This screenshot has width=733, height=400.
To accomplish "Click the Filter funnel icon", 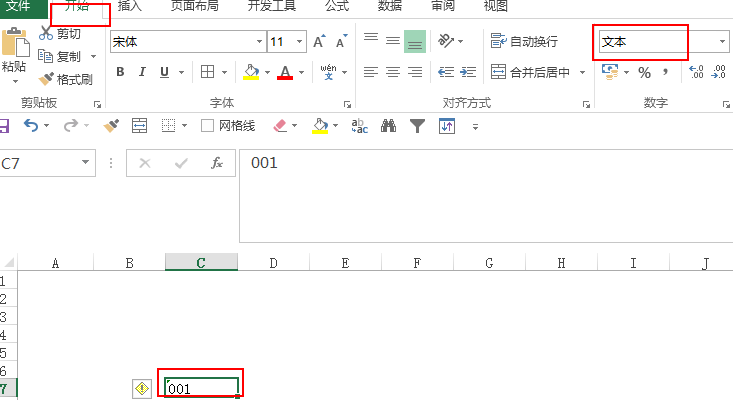I will point(417,126).
